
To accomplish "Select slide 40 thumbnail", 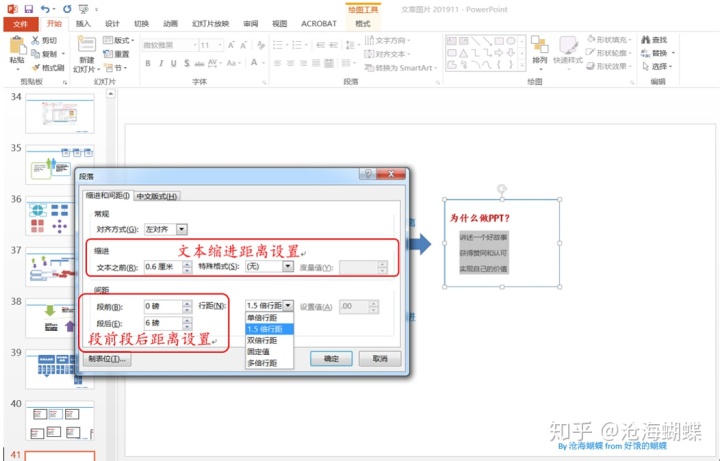I will point(60,421).
